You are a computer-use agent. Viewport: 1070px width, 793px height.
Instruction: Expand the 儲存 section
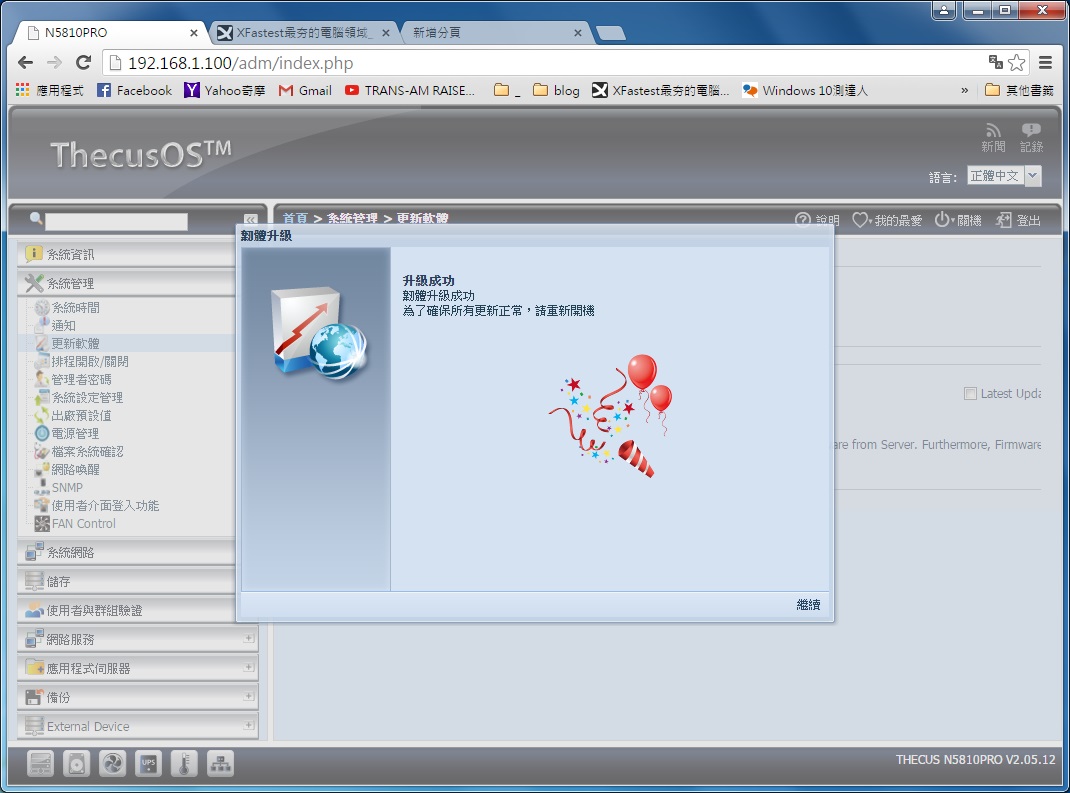pyautogui.click(x=126, y=581)
